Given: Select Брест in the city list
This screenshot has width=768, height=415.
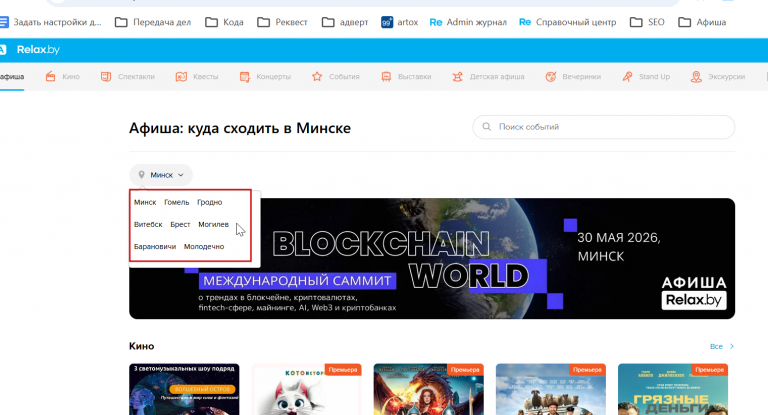Looking at the screenshot, I should pyautogui.click(x=180, y=224).
